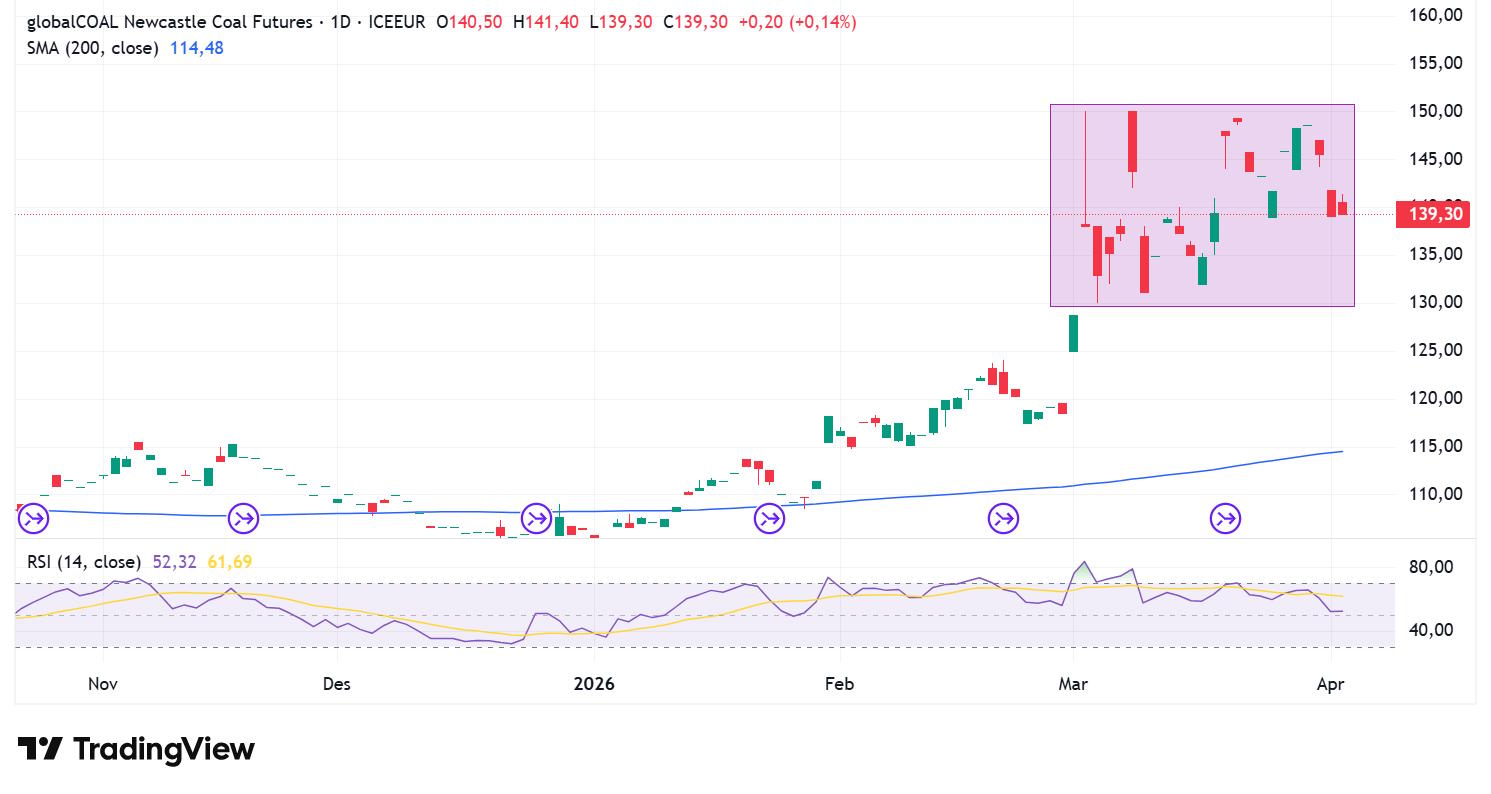The image size is (1491, 794).
Task: Open the event marker just before the Mar label
Action: pyautogui.click(x=1003, y=518)
